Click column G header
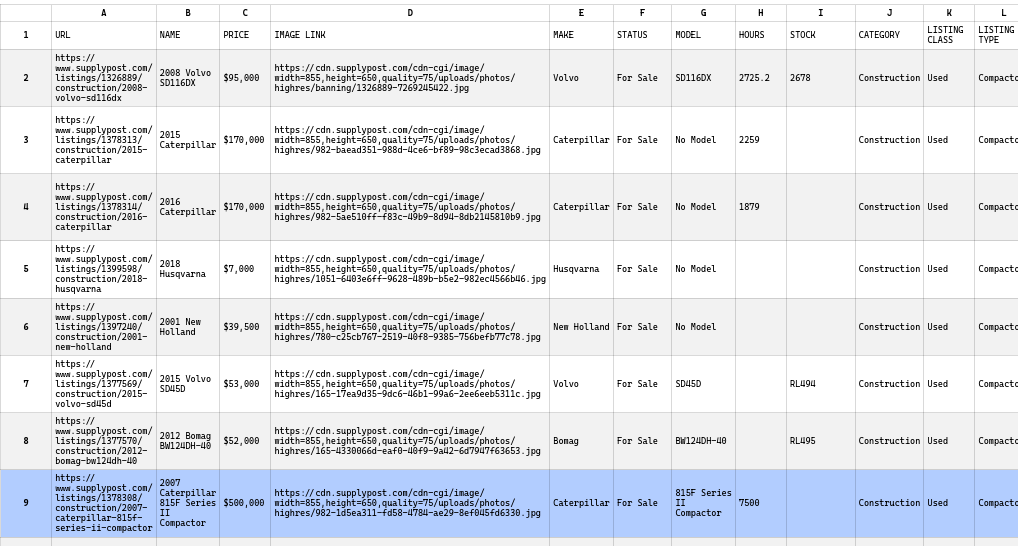The height and width of the screenshot is (546, 1018). pyautogui.click(x=702, y=13)
